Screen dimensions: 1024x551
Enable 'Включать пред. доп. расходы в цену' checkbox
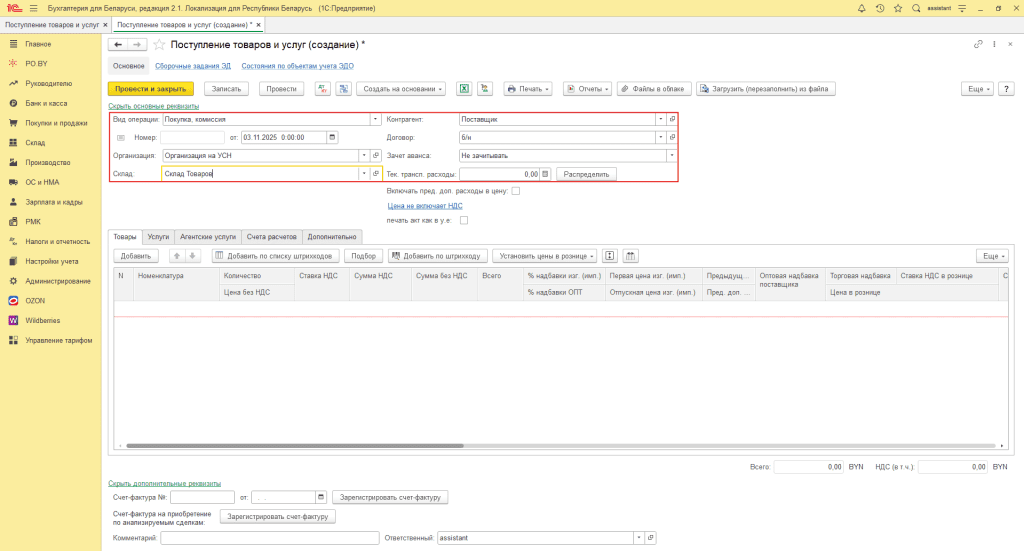516,190
